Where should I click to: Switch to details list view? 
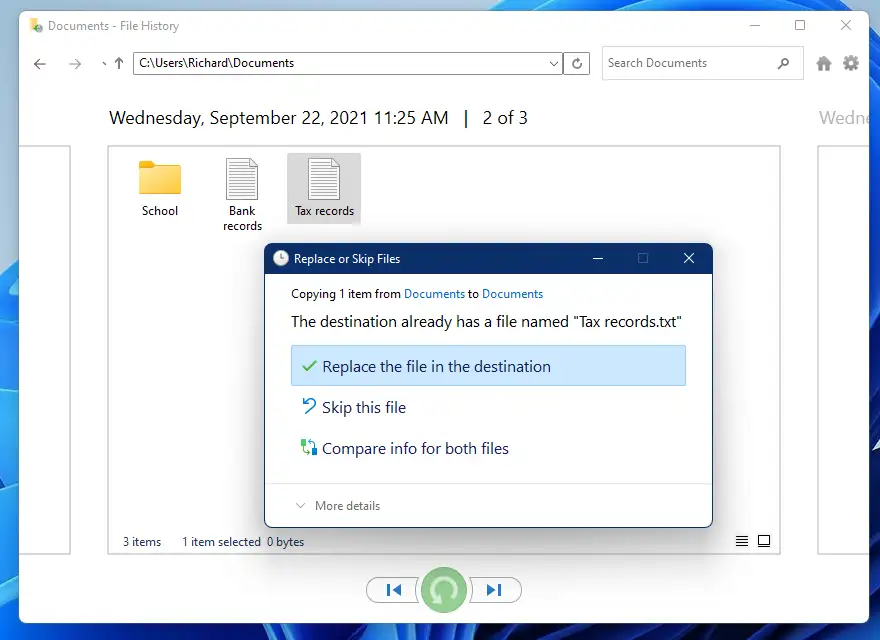tap(741, 541)
